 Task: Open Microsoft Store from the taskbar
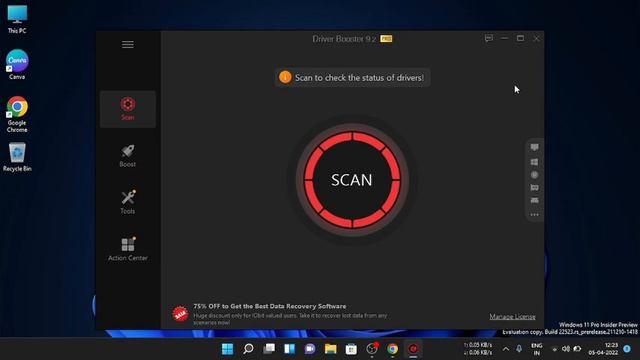click(x=351, y=349)
